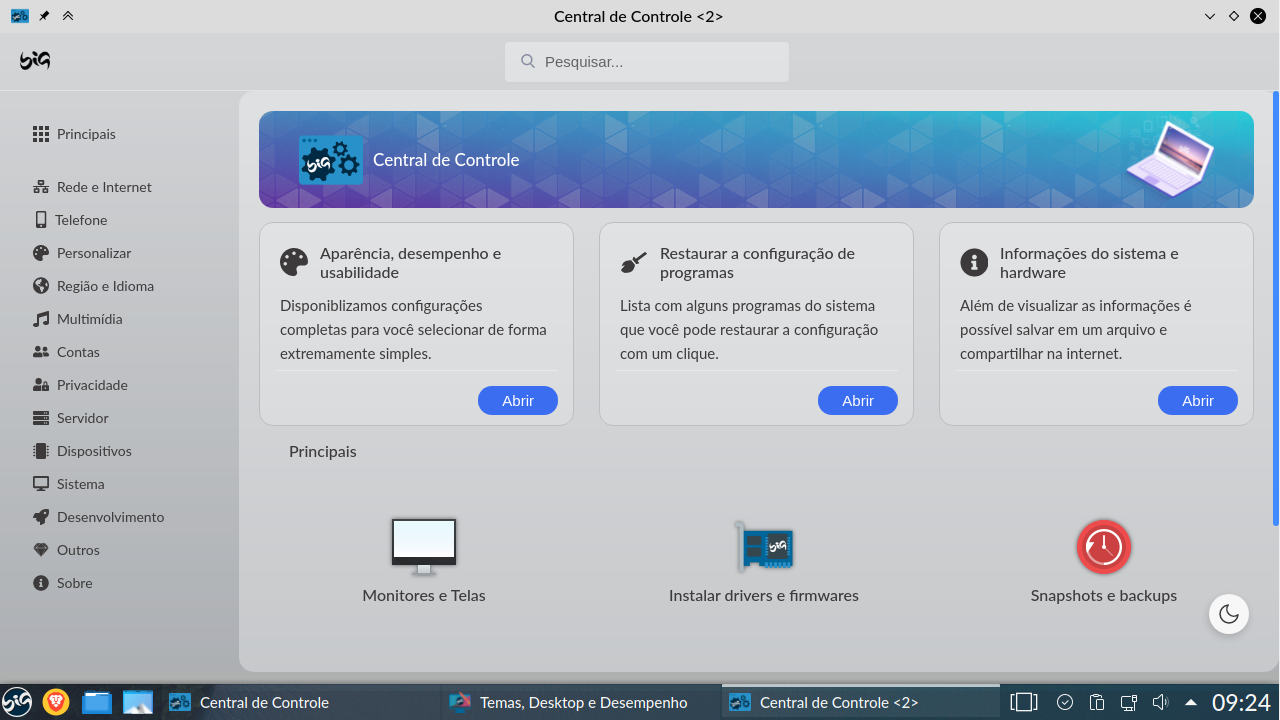Open the Privacidade settings category

(x=92, y=384)
